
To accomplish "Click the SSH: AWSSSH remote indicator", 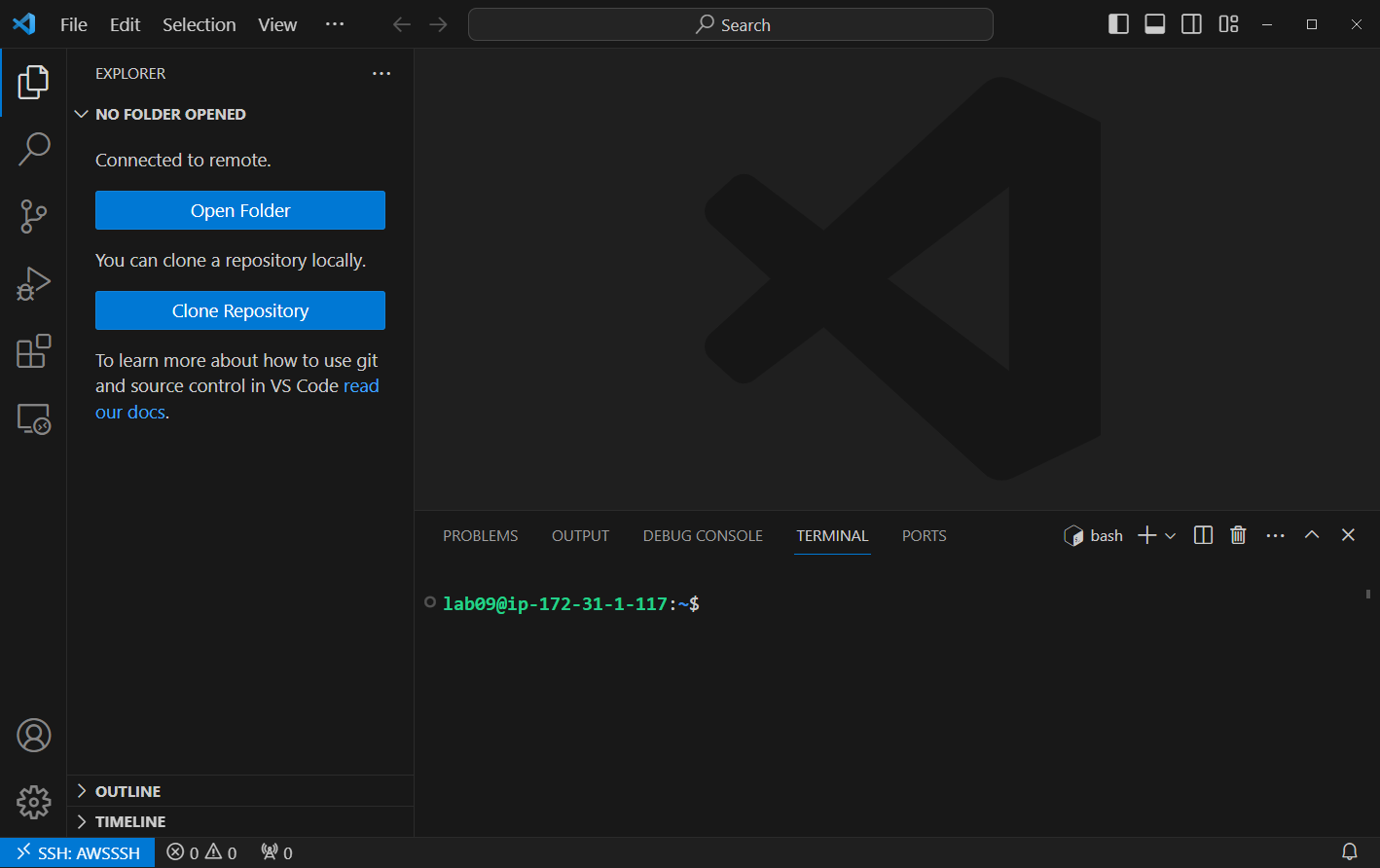I will coord(78,852).
